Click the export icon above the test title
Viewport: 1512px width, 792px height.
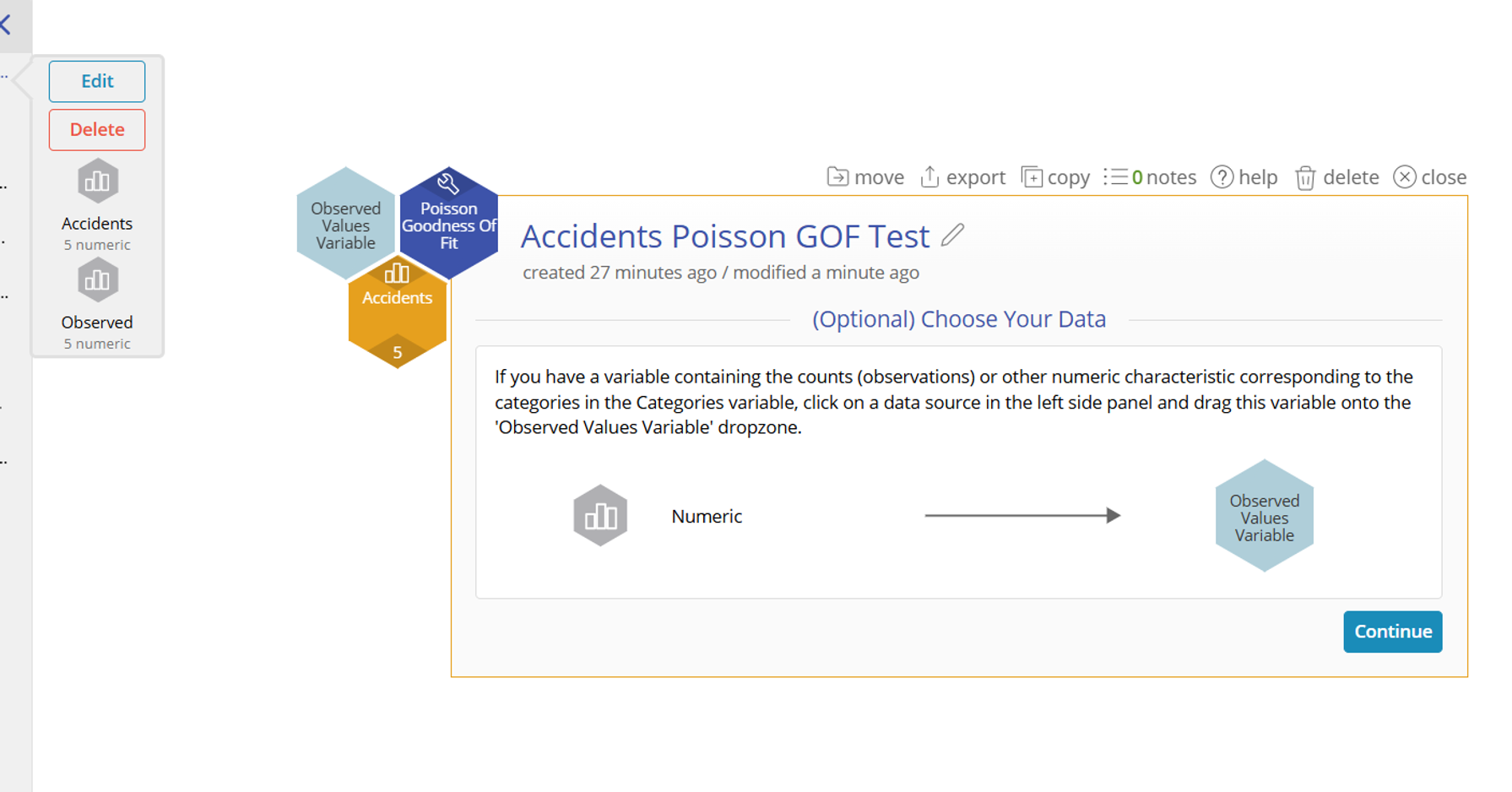[930, 177]
